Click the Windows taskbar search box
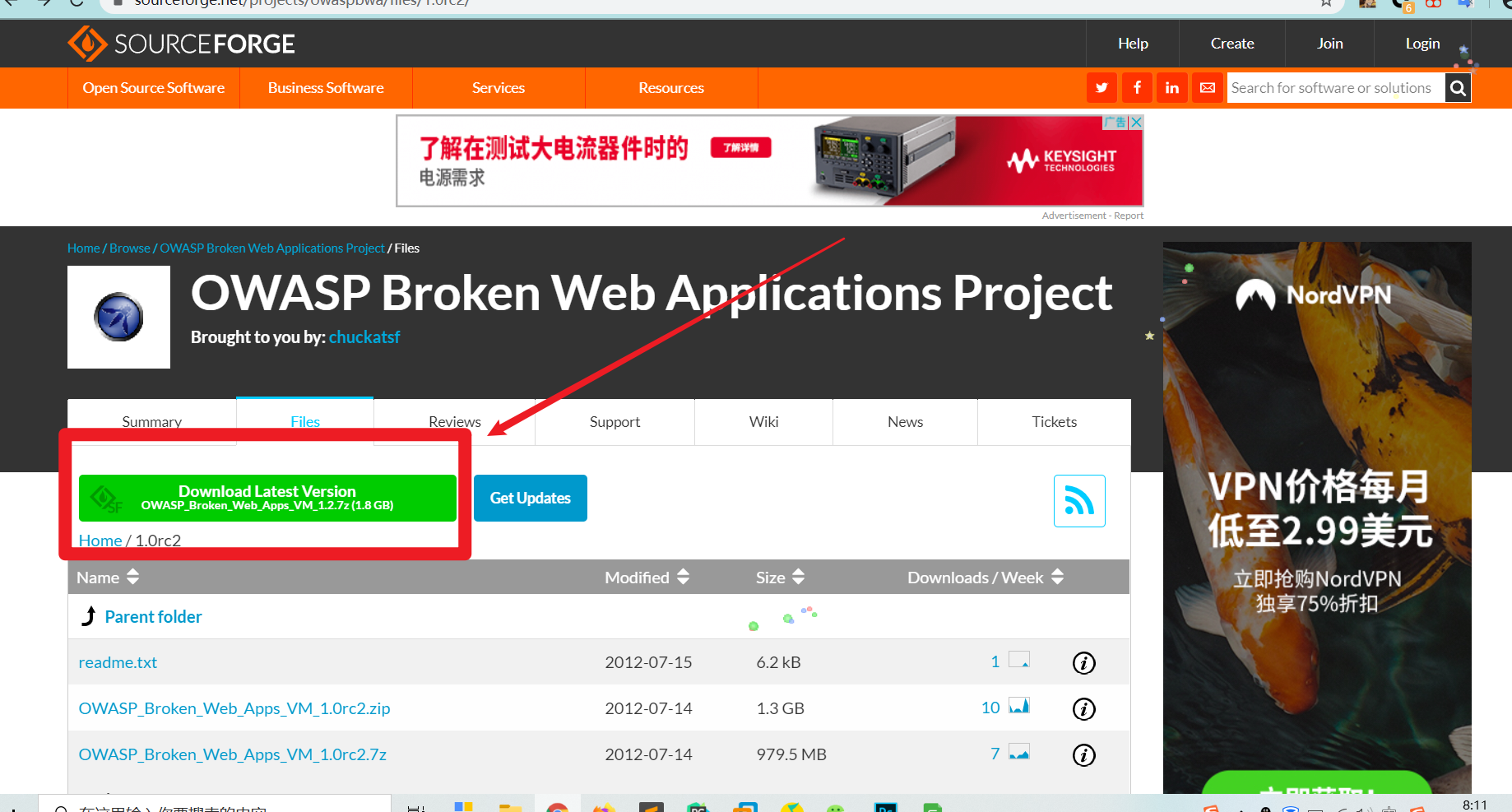Image resolution: width=1512 pixels, height=812 pixels. [214, 805]
